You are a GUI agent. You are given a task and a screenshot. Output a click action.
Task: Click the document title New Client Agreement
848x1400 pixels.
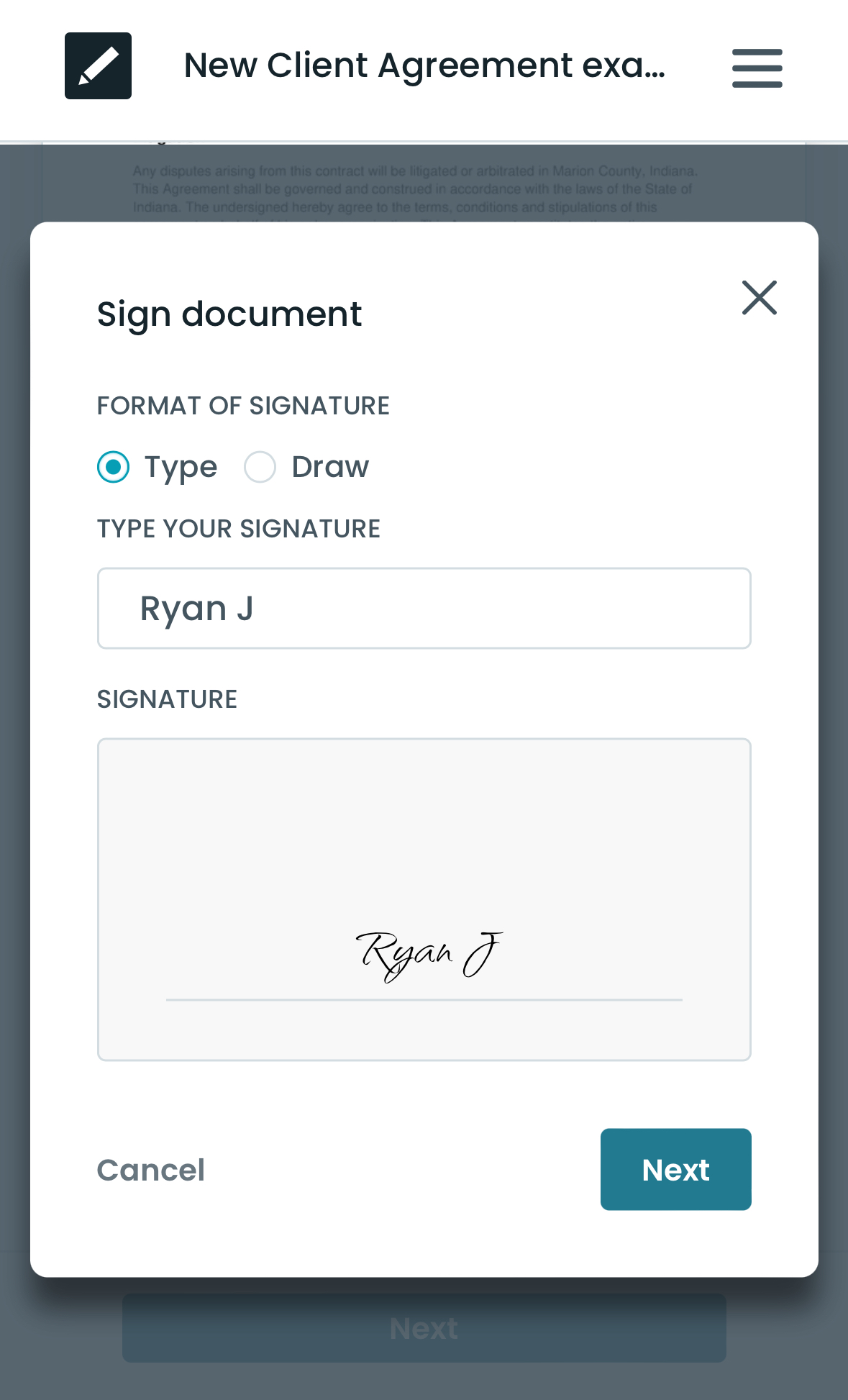click(424, 65)
